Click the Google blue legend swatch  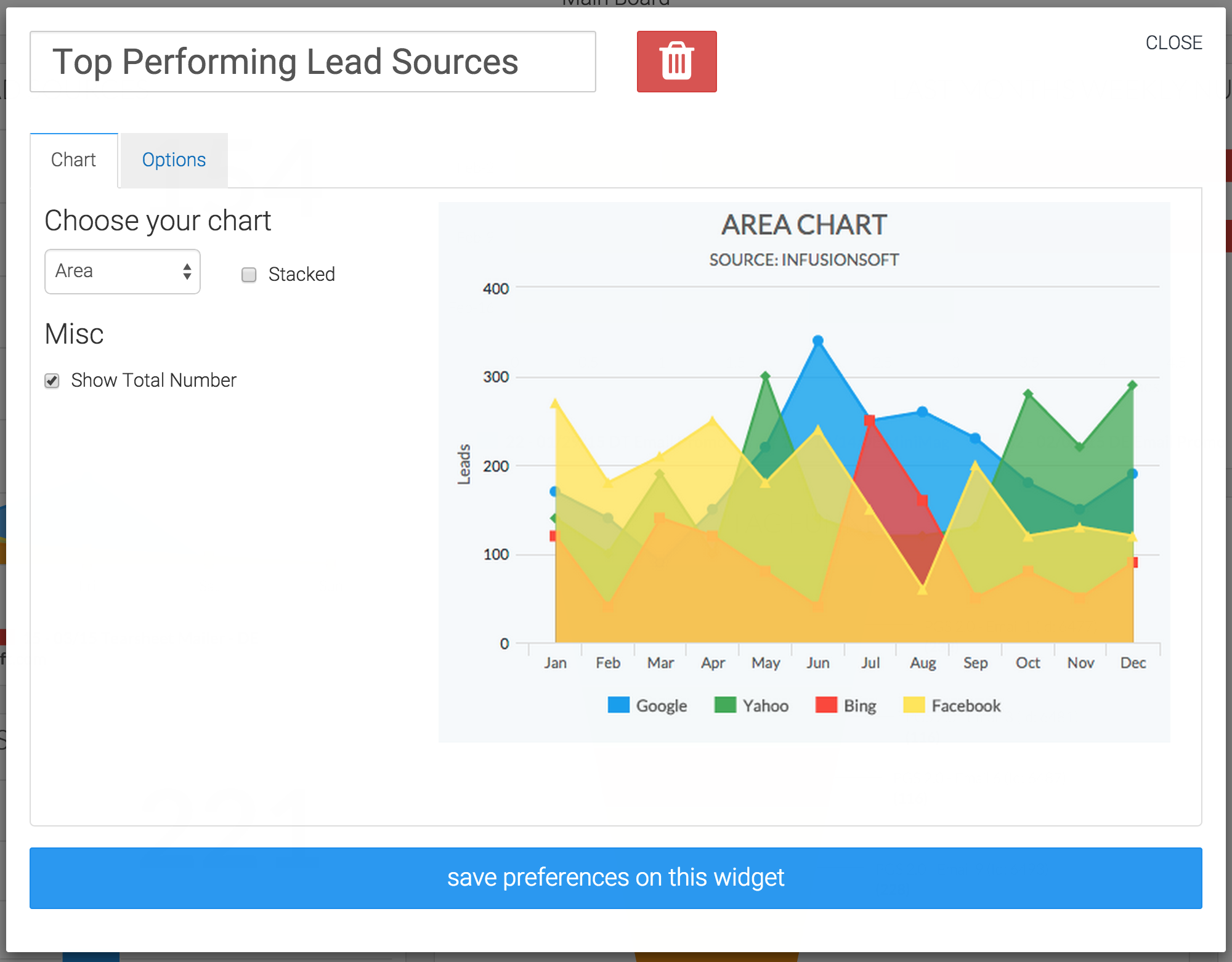coord(618,705)
